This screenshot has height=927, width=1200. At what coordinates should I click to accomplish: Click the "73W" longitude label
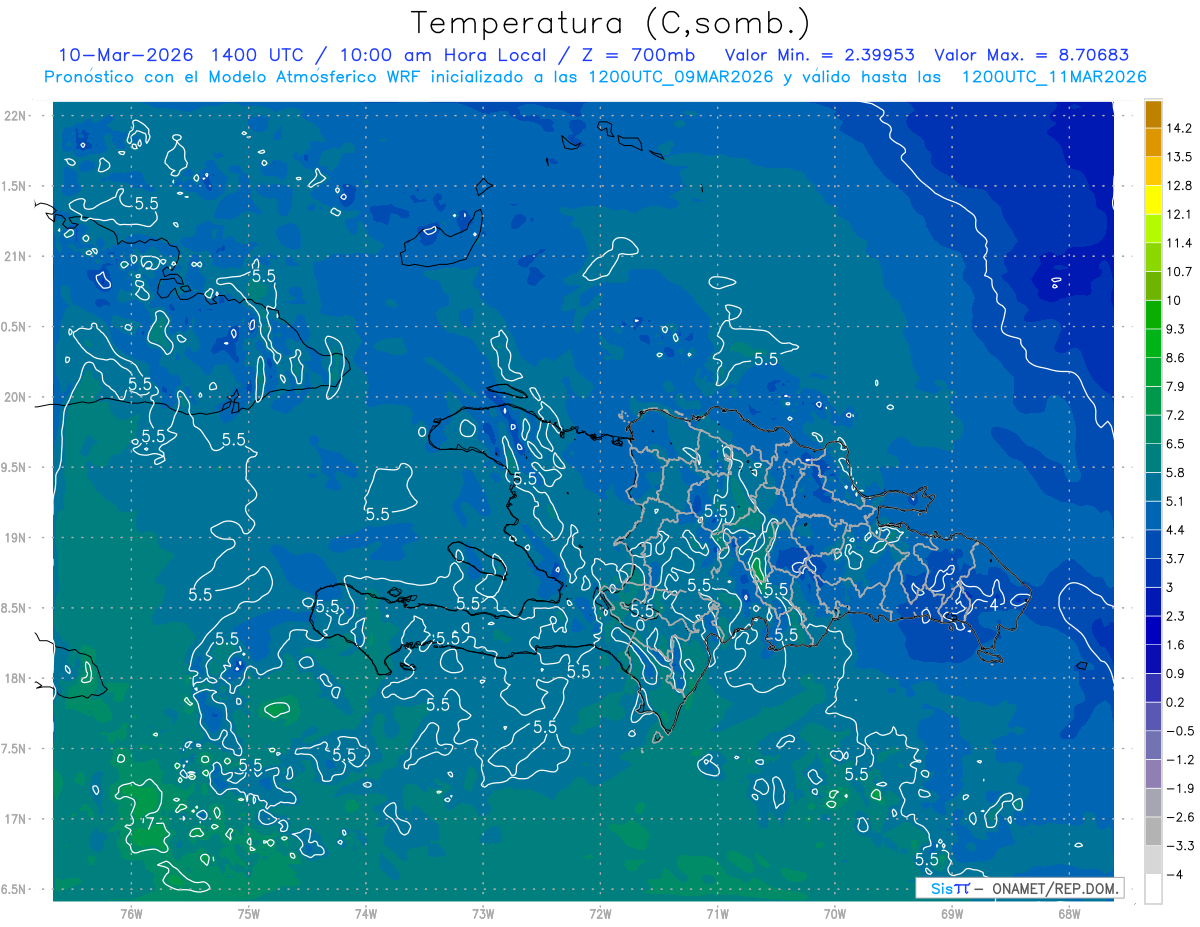point(483,914)
